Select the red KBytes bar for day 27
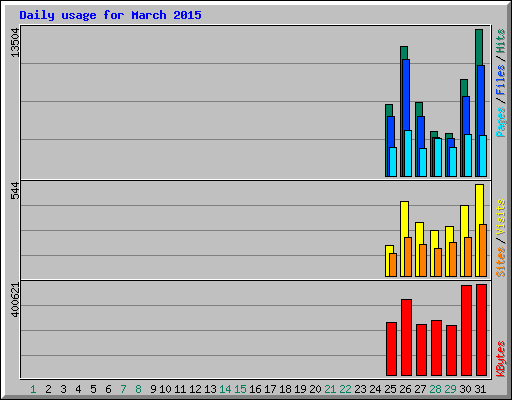This screenshot has height=400, width=512. (x=421, y=350)
